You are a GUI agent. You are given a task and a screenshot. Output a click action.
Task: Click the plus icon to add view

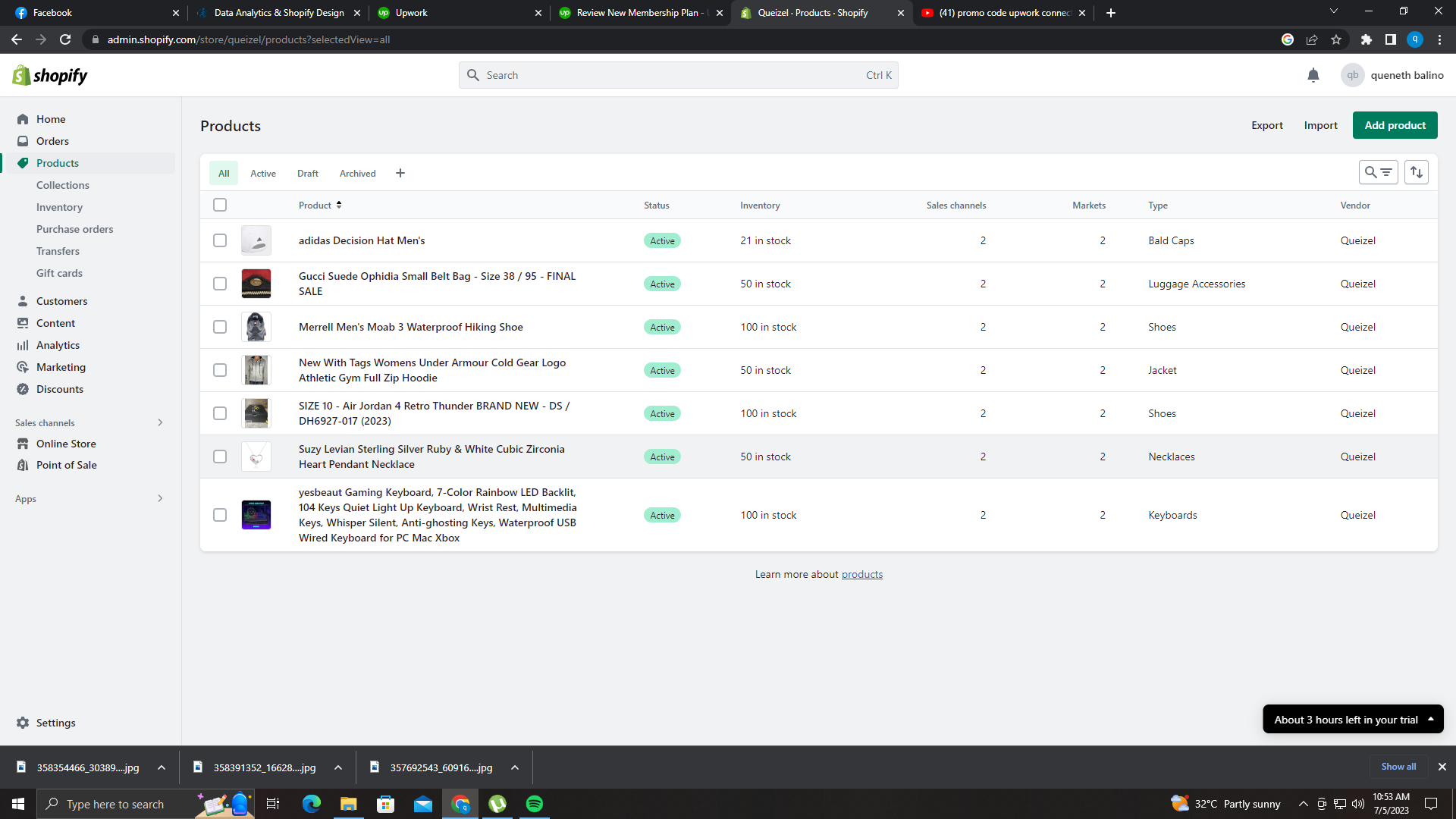tap(400, 173)
